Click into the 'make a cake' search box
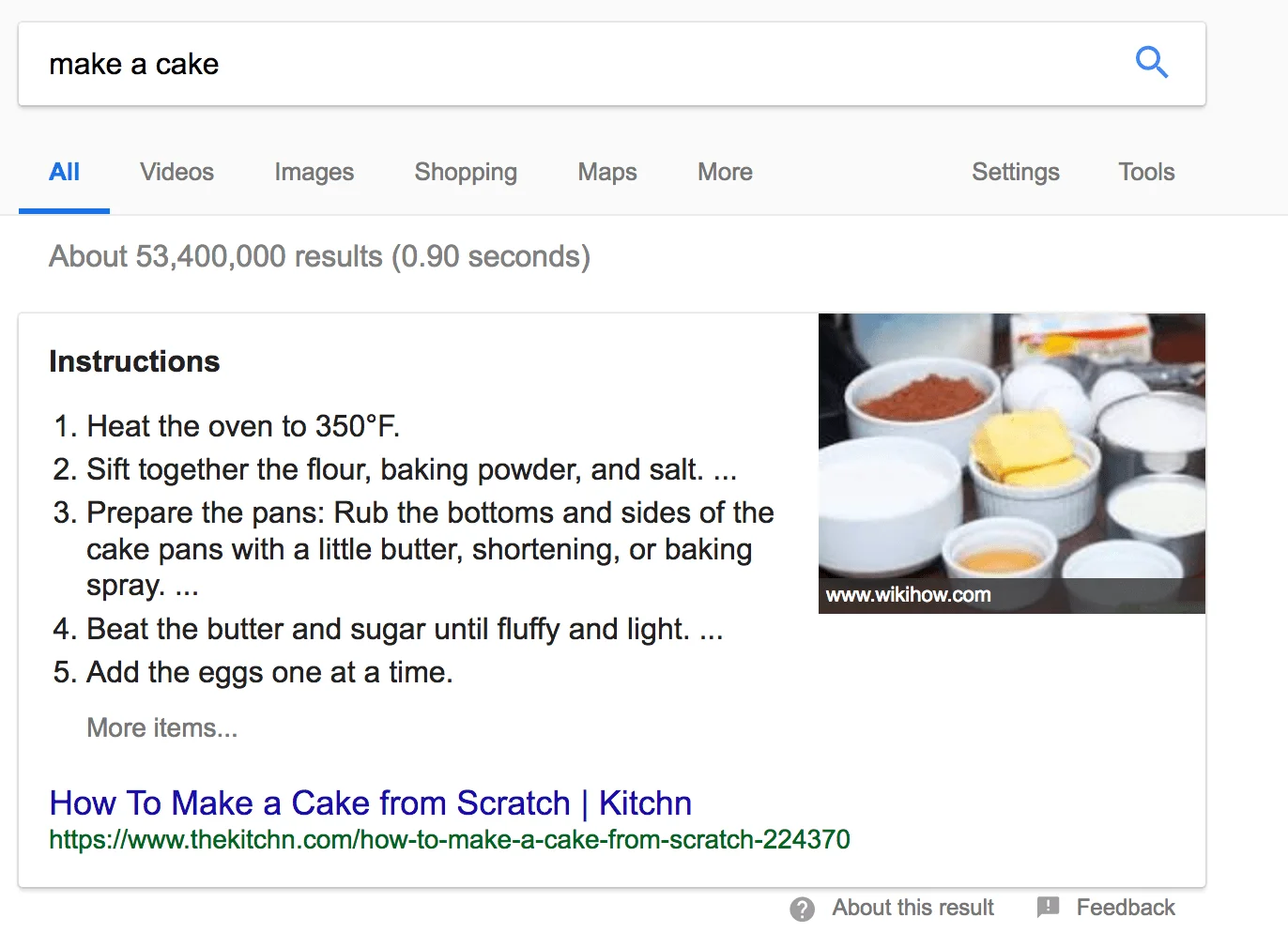 click(x=563, y=64)
